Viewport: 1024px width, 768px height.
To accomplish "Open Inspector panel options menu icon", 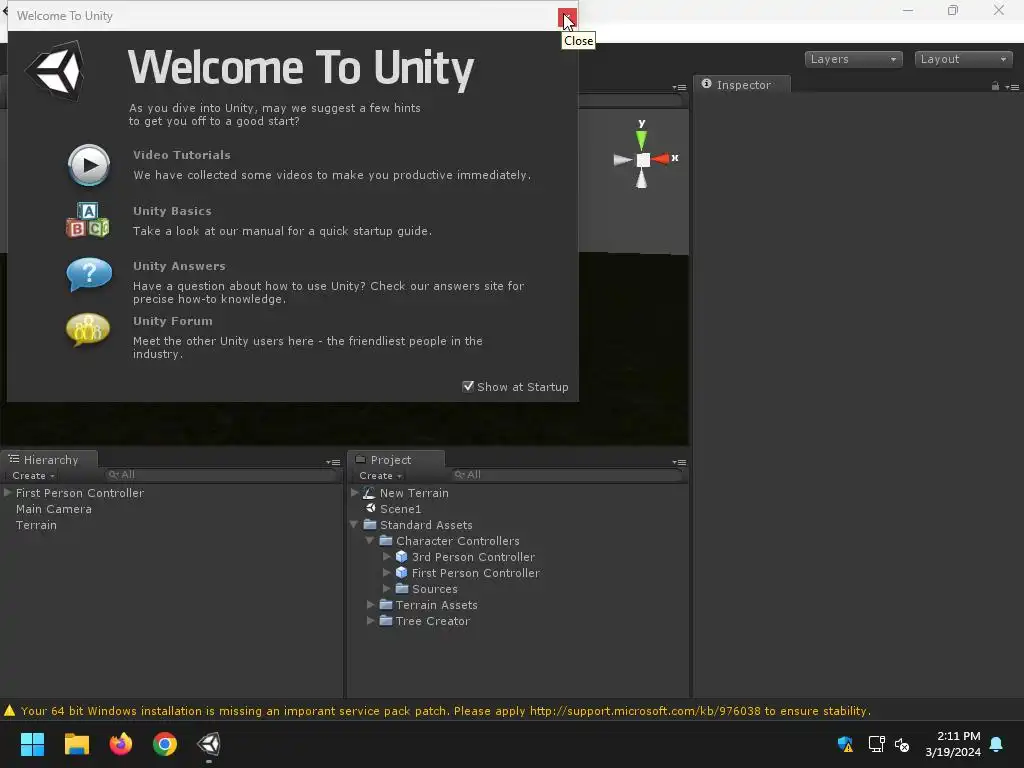I will coord(1012,87).
